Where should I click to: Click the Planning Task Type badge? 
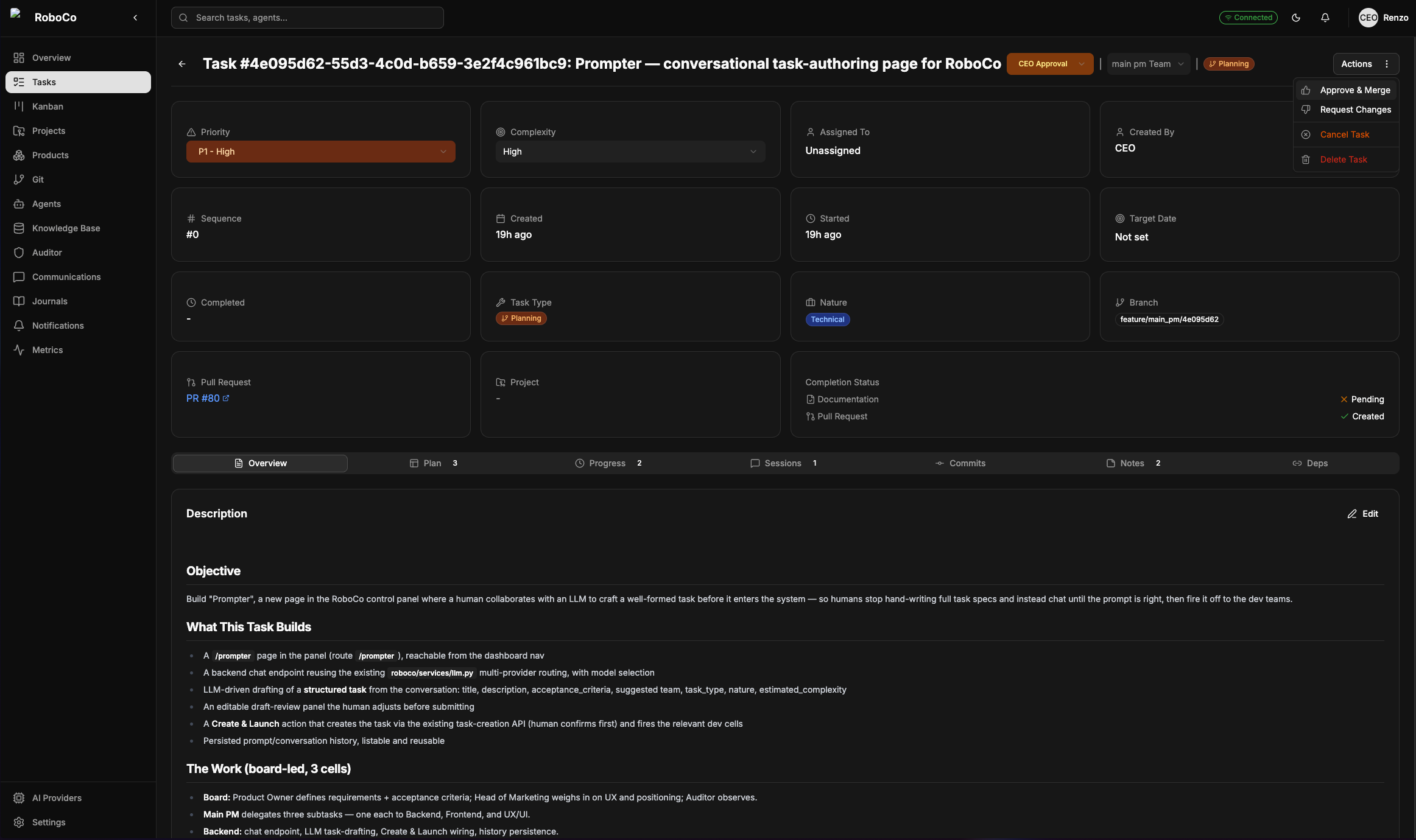point(521,318)
